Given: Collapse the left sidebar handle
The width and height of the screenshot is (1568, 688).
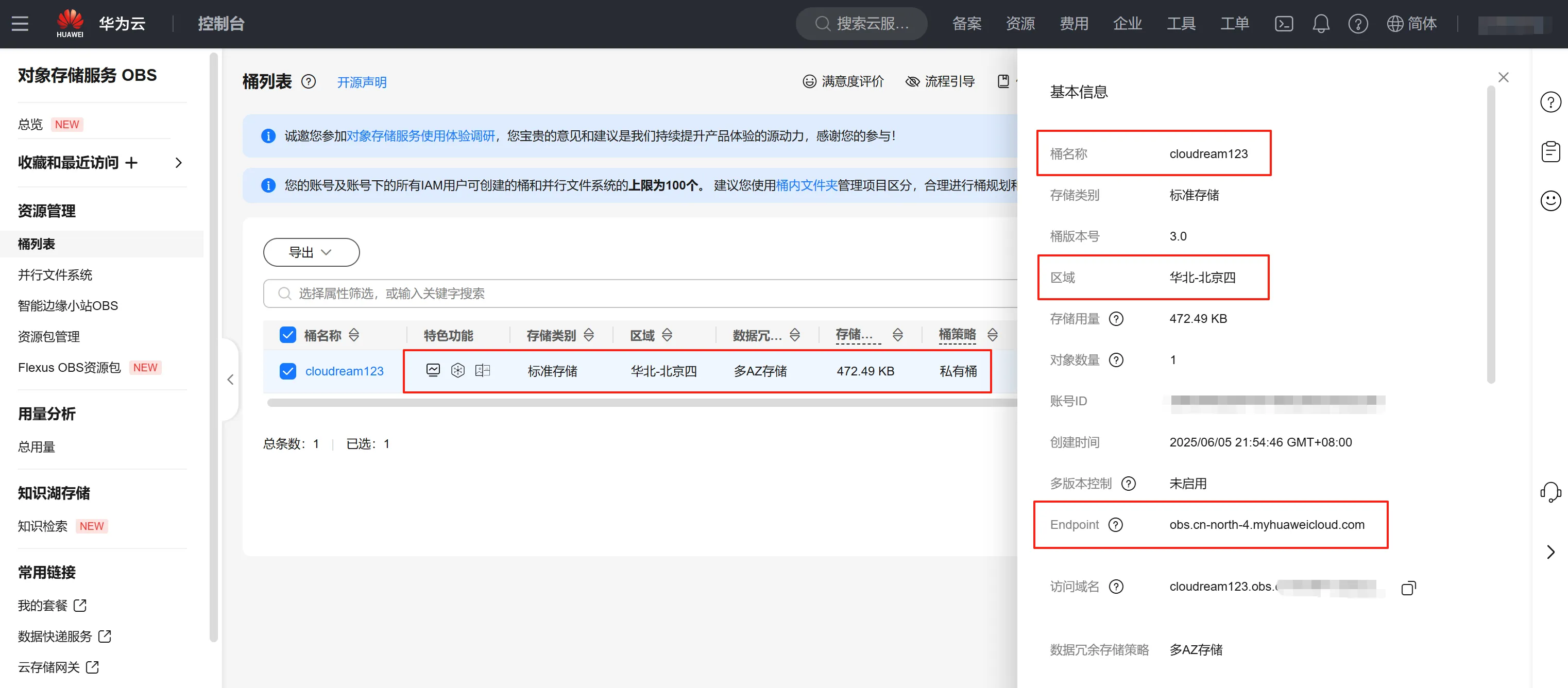Looking at the screenshot, I should tap(230, 380).
